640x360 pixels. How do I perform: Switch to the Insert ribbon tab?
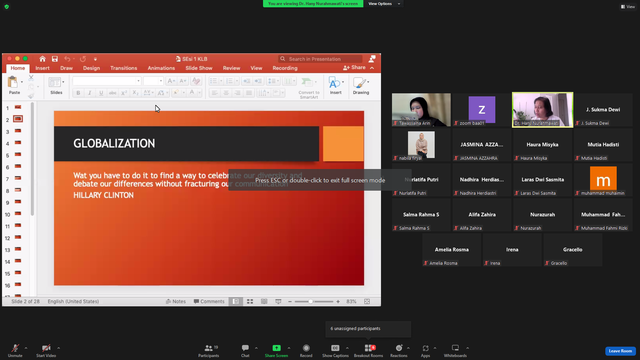(x=42, y=68)
